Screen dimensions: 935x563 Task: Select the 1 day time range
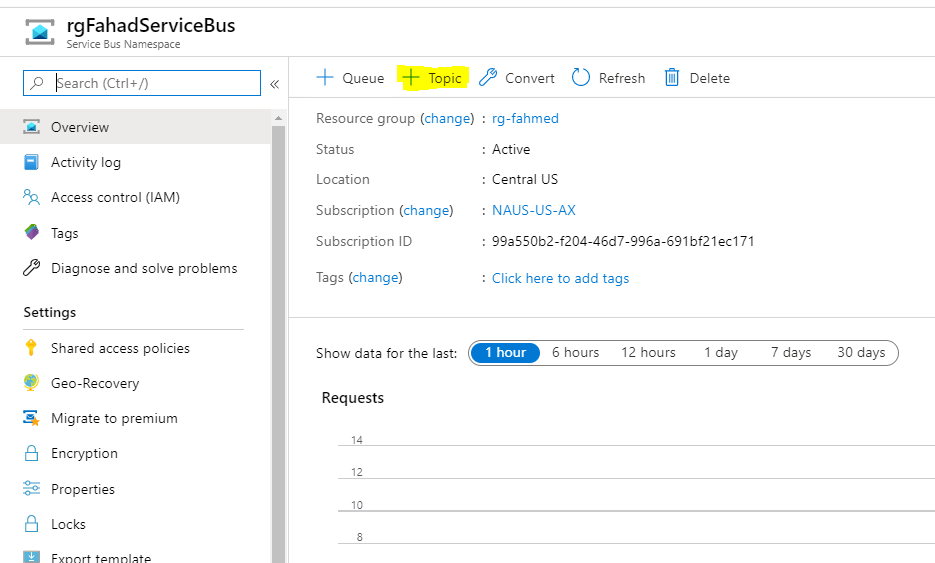point(721,352)
